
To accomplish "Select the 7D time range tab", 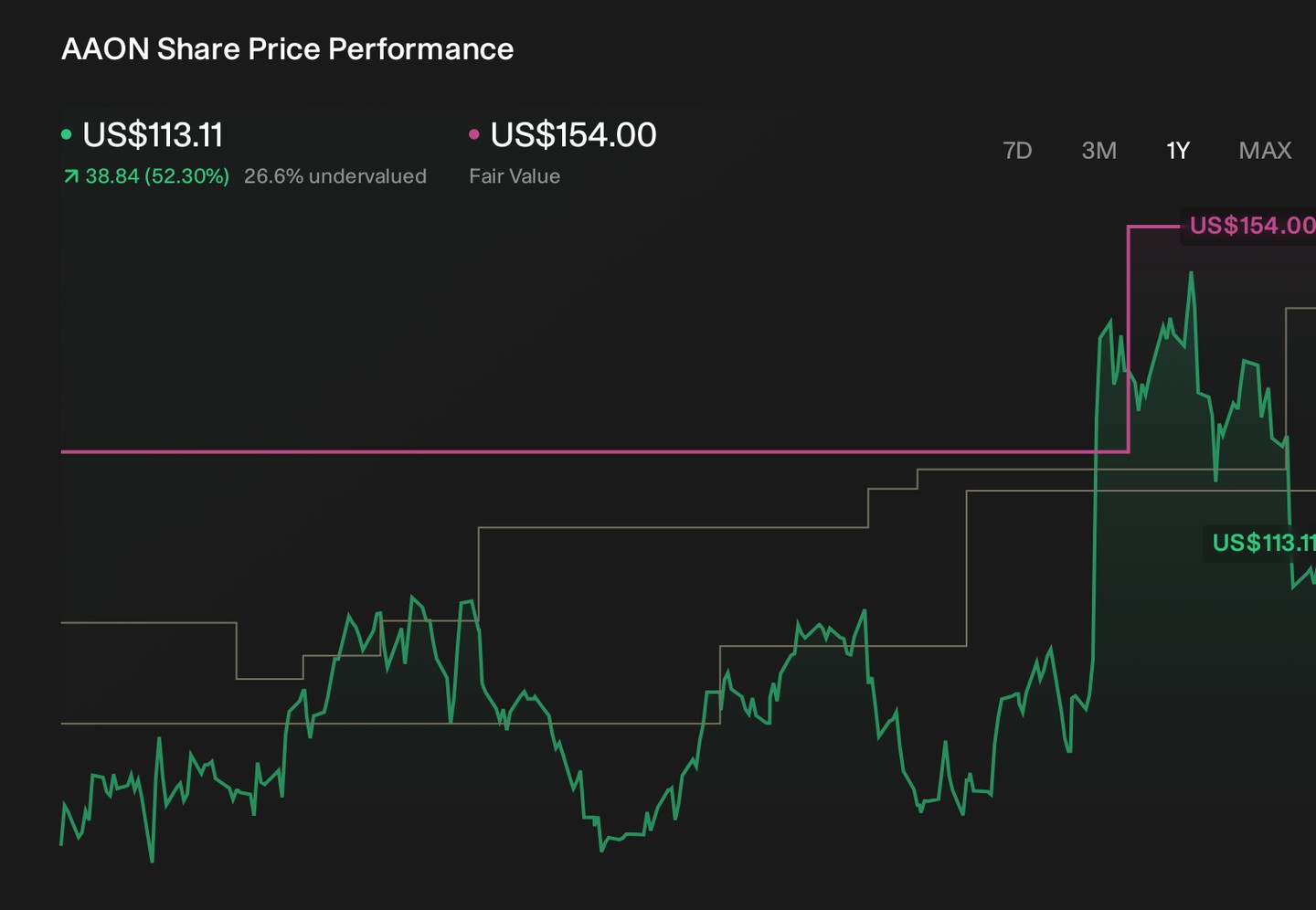I will click(x=1017, y=151).
